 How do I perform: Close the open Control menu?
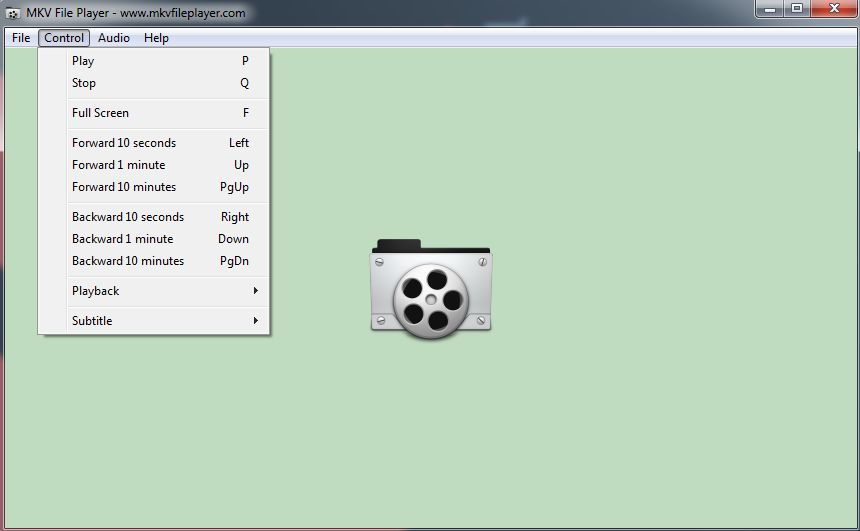pos(64,38)
